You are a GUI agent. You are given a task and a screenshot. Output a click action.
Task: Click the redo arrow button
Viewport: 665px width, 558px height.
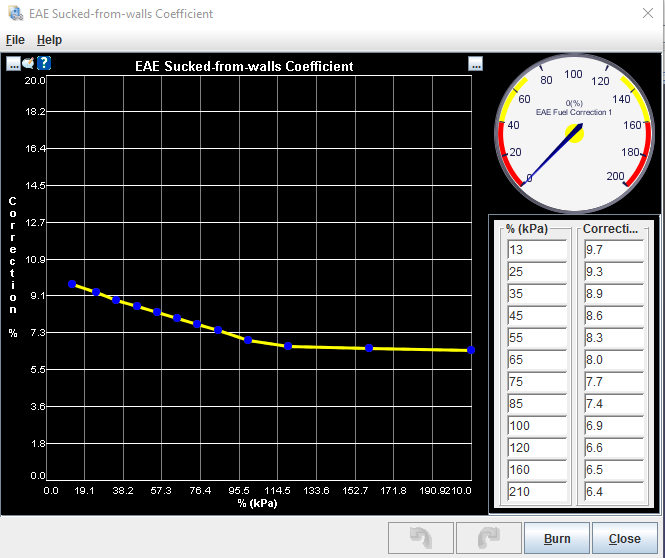tap(489, 538)
